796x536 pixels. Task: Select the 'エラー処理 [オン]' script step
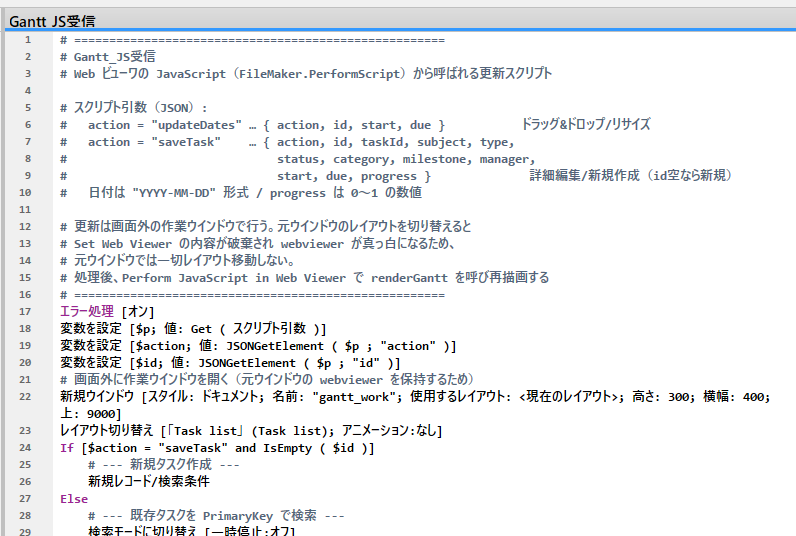(x=107, y=312)
